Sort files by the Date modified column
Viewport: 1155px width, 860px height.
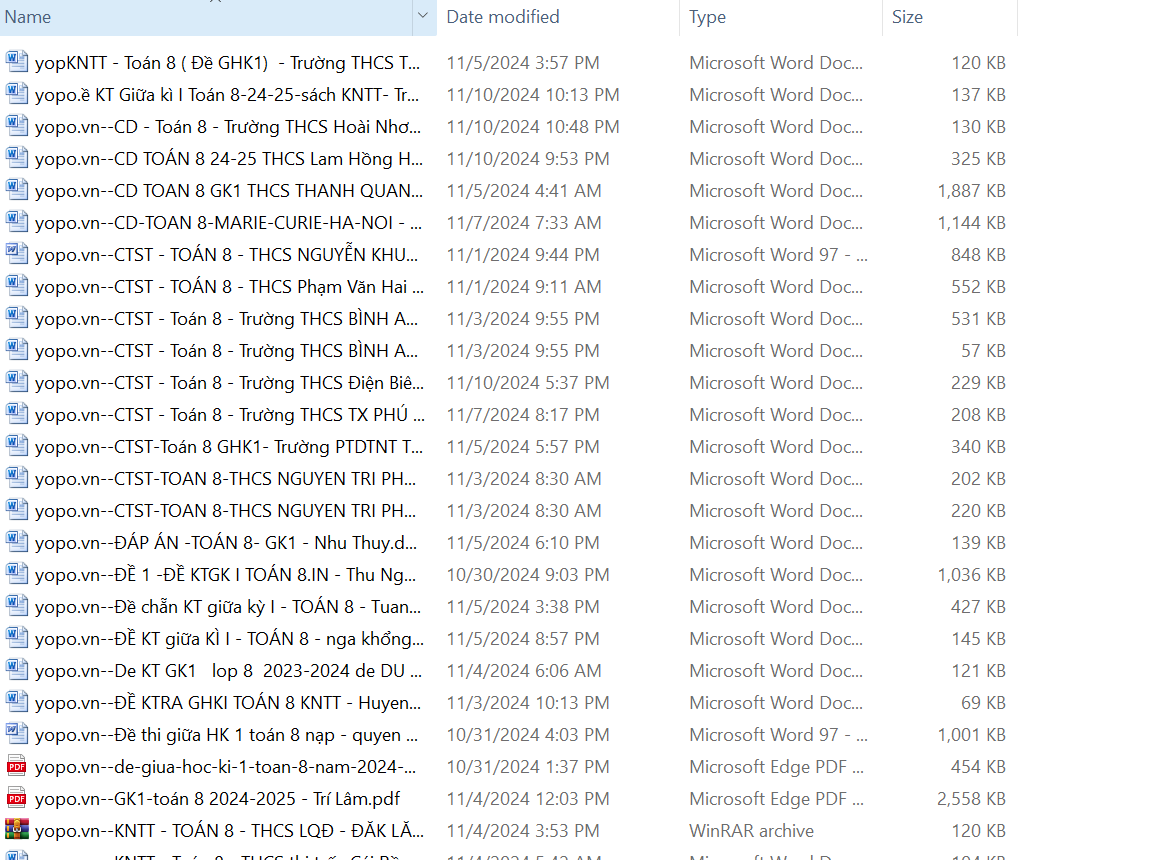(x=503, y=17)
